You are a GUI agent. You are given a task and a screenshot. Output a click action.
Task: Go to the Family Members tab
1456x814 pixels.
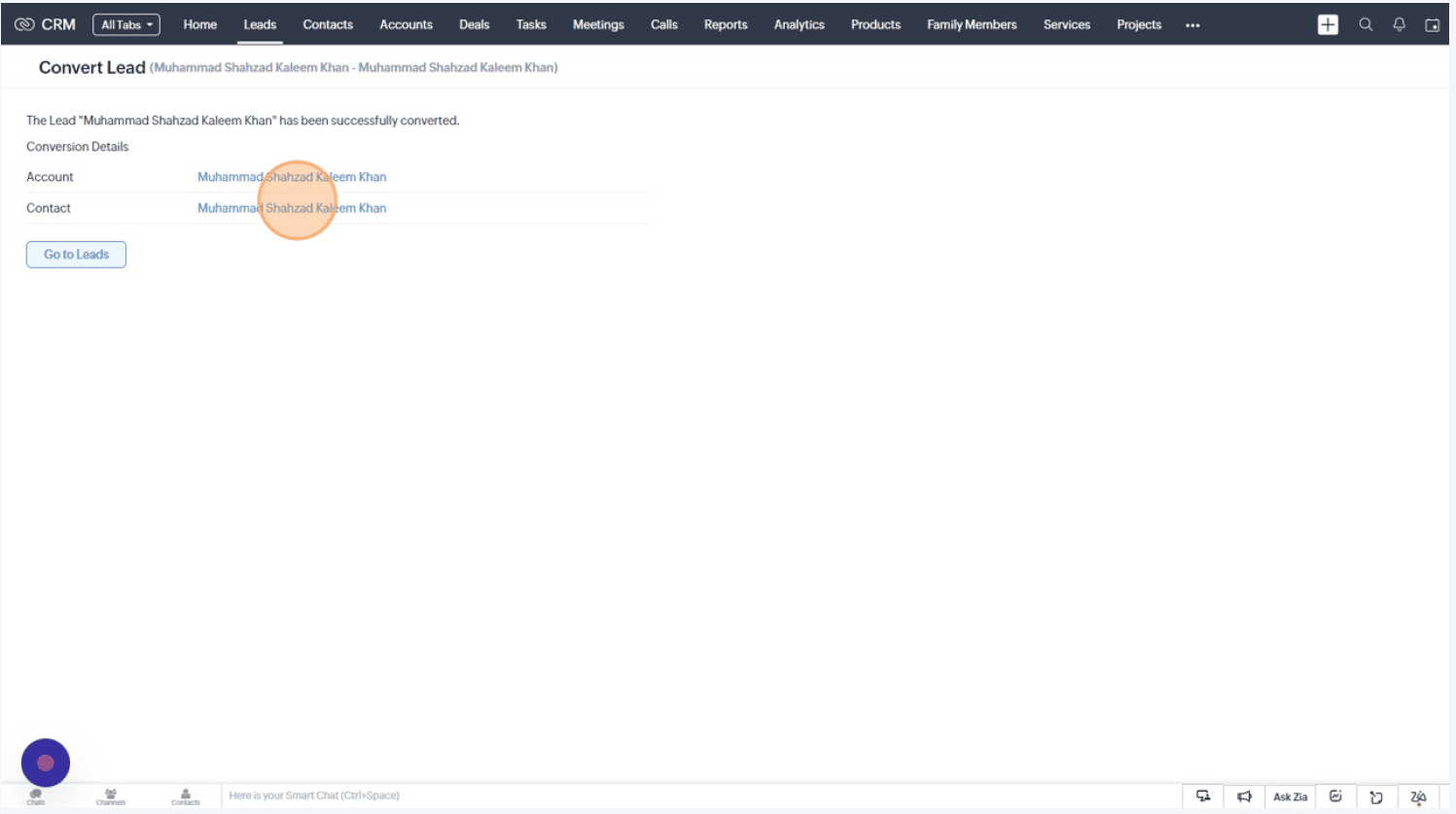[x=972, y=24]
